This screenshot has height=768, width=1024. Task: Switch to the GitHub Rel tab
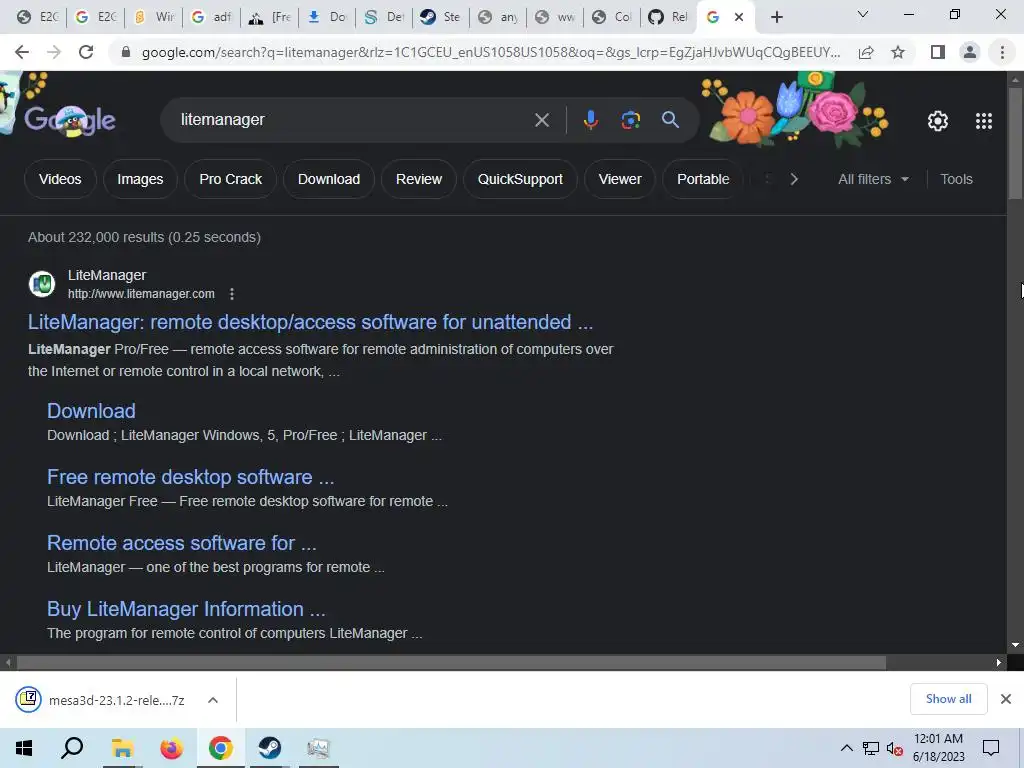tap(669, 17)
